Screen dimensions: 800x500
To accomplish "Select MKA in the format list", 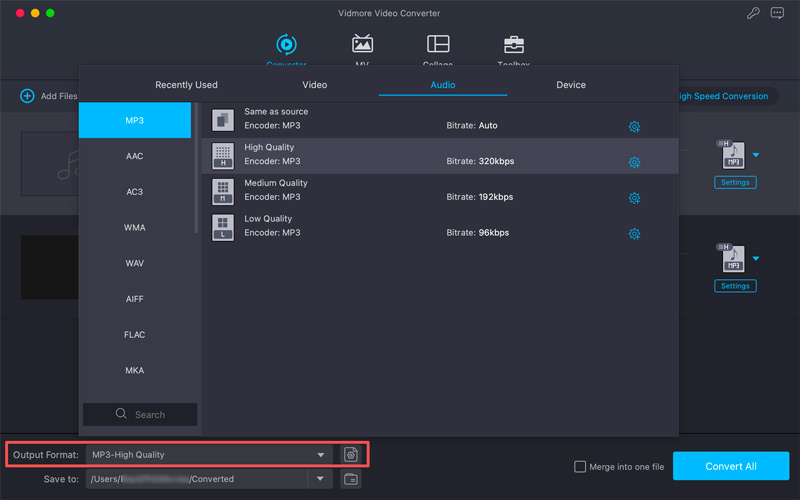I will pyautogui.click(x=135, y=370).
